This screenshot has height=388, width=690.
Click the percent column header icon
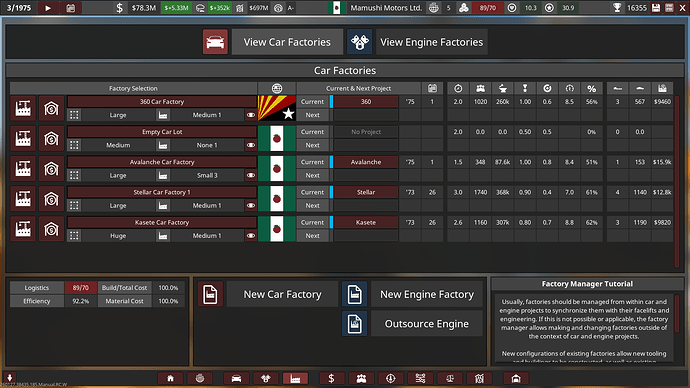click(591, 88)
